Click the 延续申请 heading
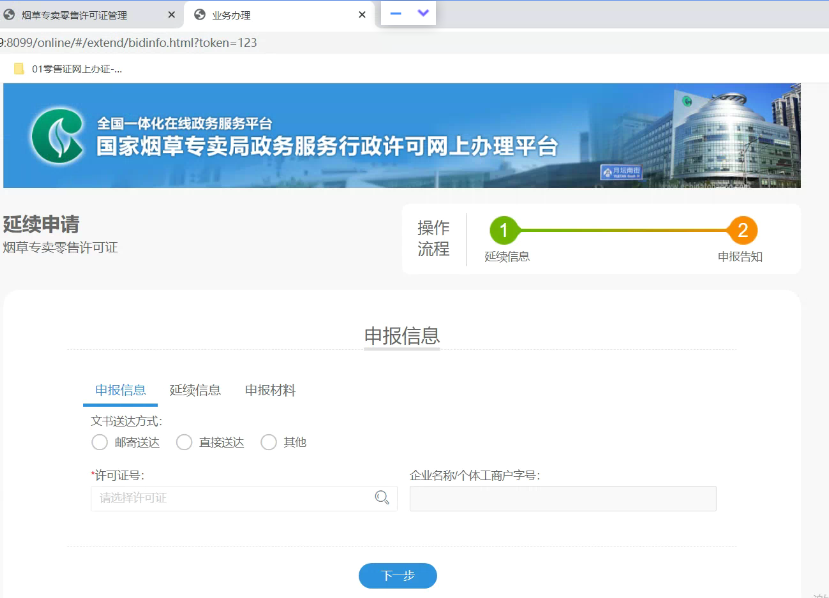The image size is (829, 598). [x=41, y=224]
